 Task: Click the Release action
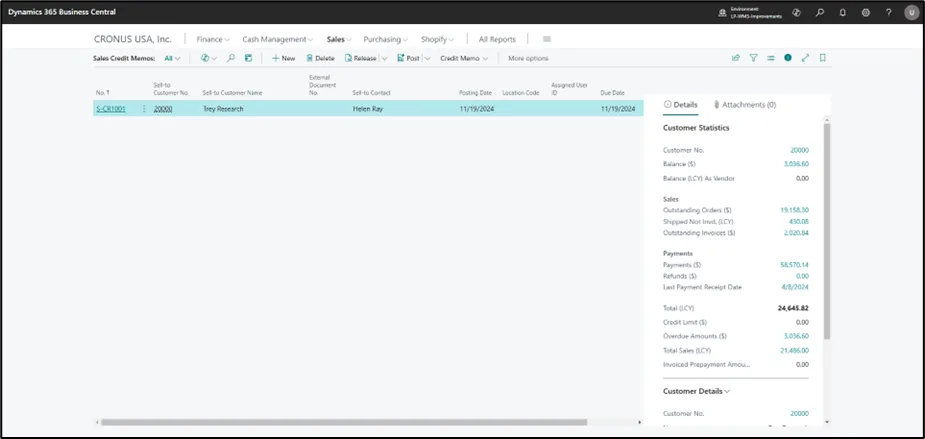(360, 58)
